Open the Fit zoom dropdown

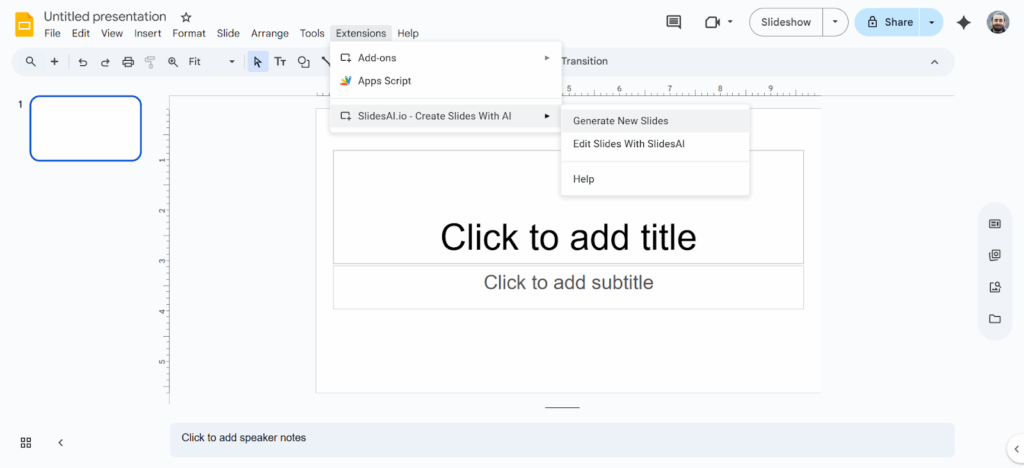tap(211, 62)
